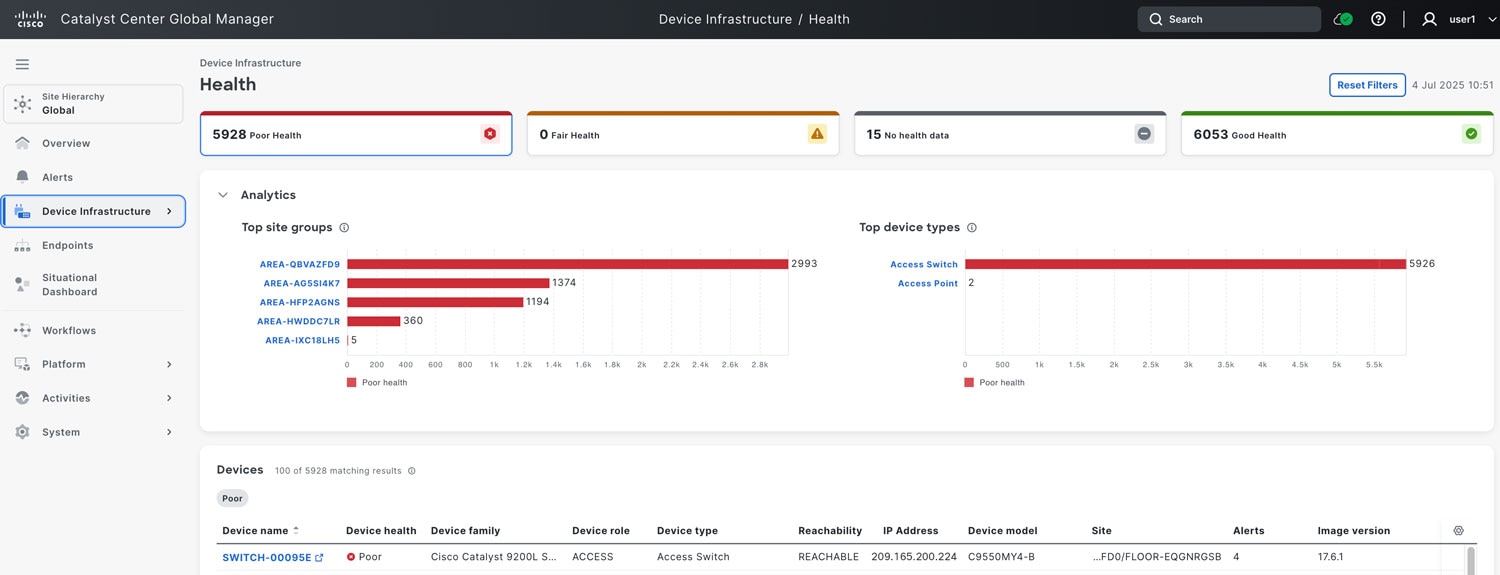Click the Endpoints sidebar icon
Screen dimensions: 1500x575
pos(22,245)
